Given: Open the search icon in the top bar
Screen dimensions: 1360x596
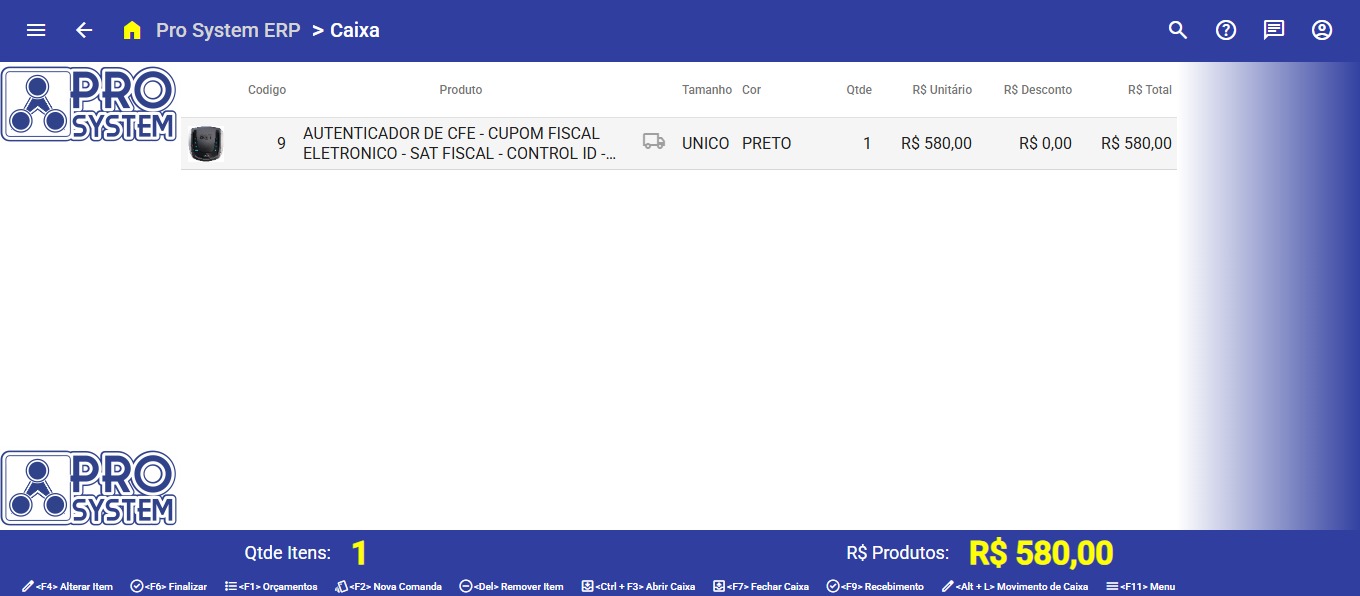Looking at the screenshot, I should pyautogui.click(x=1177, y=30).
